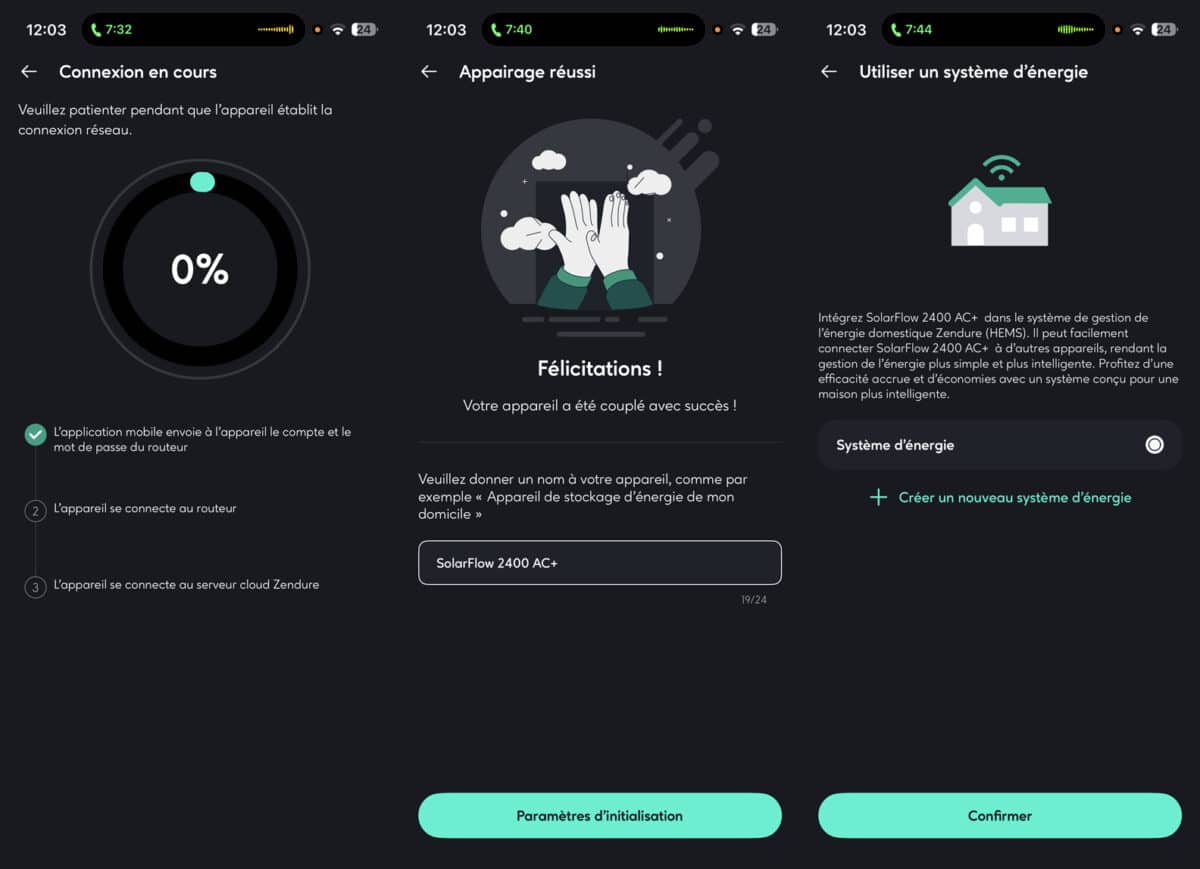Viewport: 1200px width, 869px height.
Task: Tap the Wi-Fi status icon in the first screen
Action: click(x=339, y=29)
